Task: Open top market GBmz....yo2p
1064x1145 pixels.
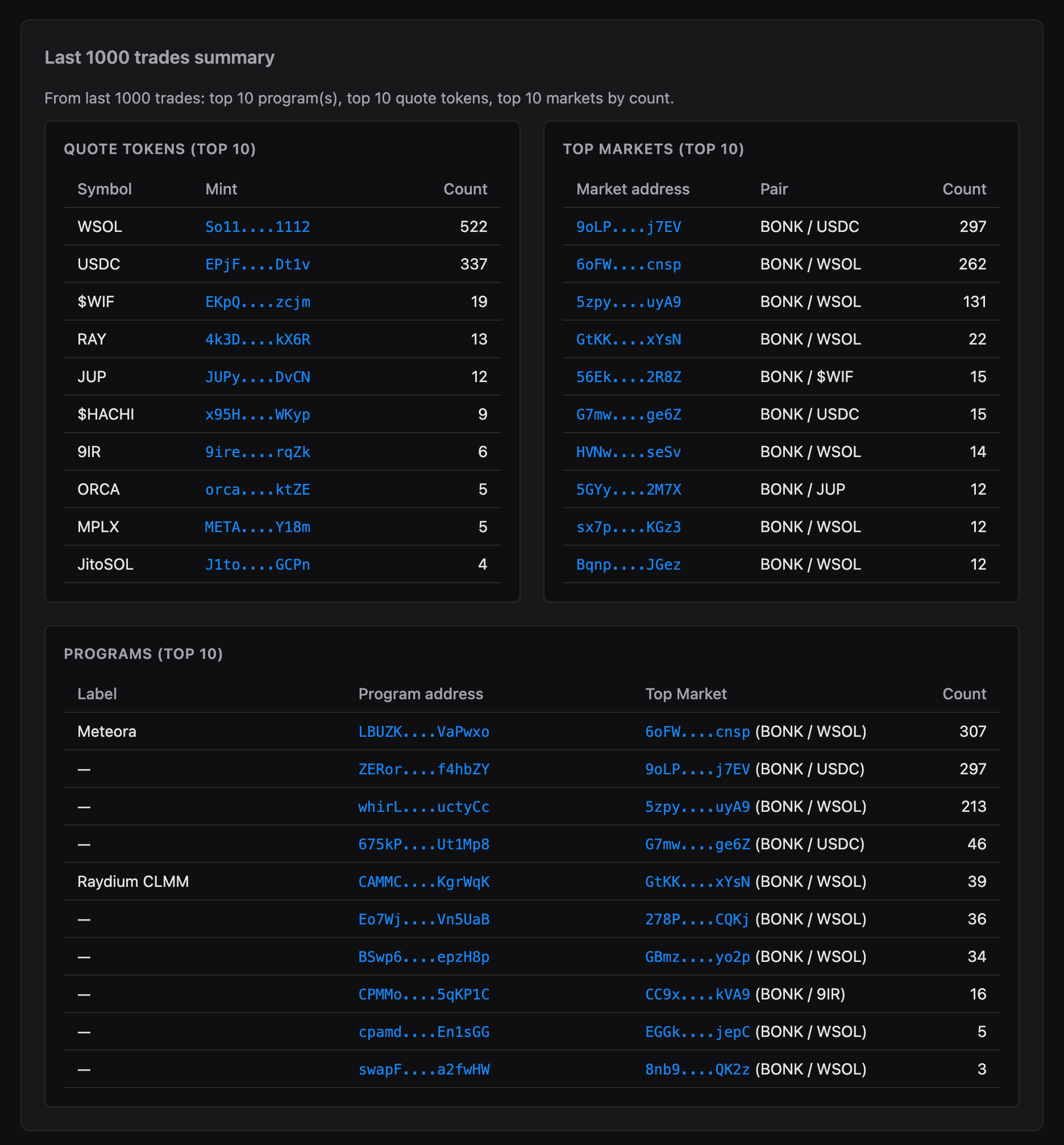Action: (697, 957)
